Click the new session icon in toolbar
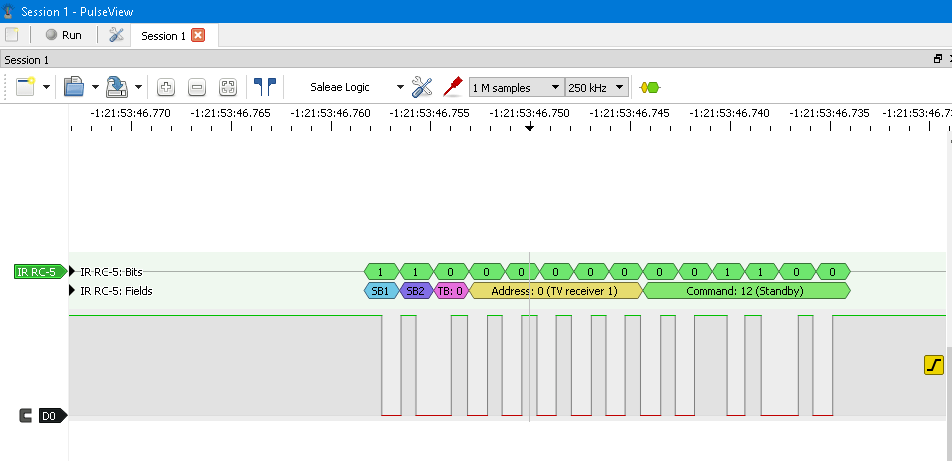 click(26, 87)
